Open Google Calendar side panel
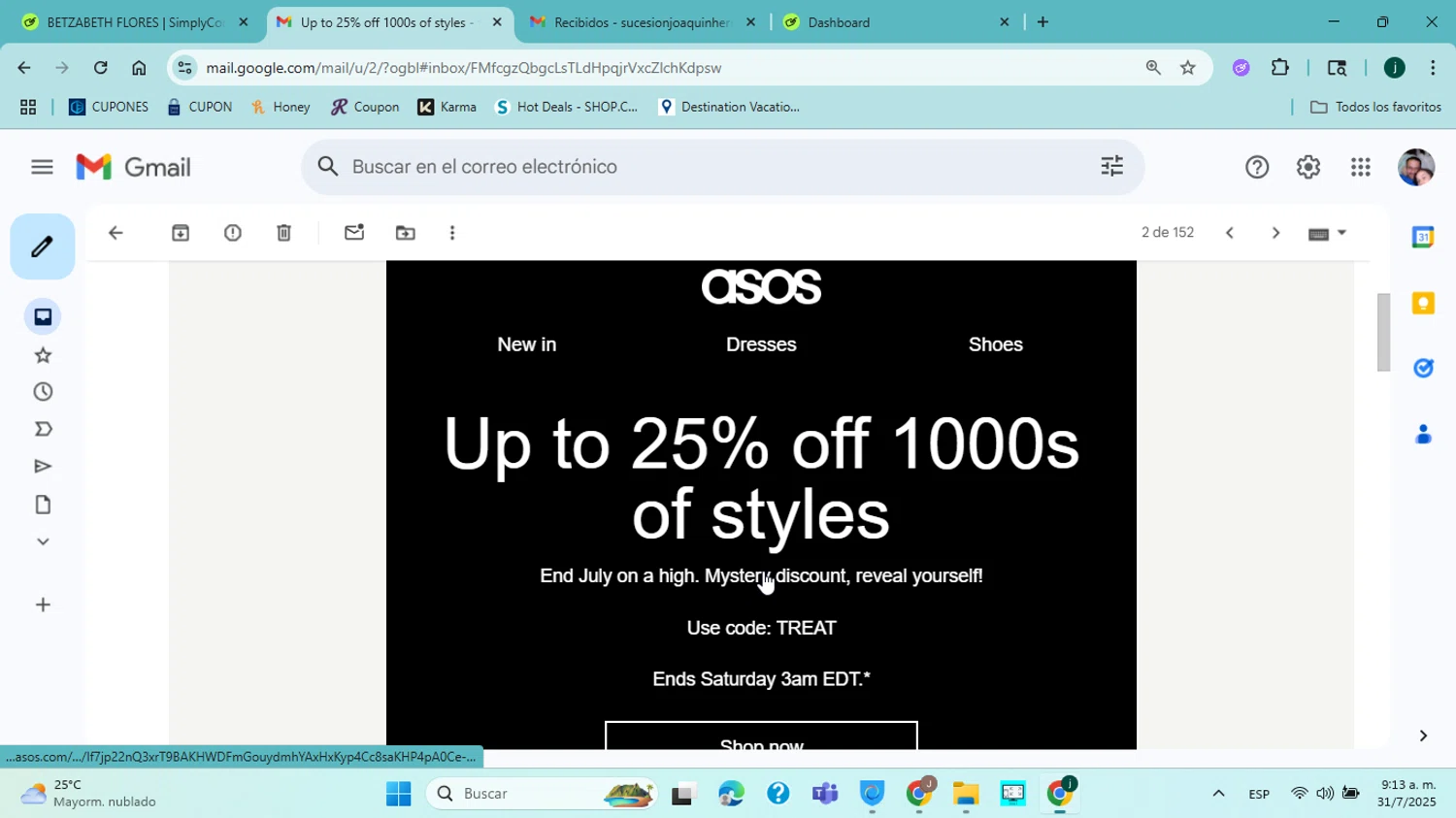 1423,237
